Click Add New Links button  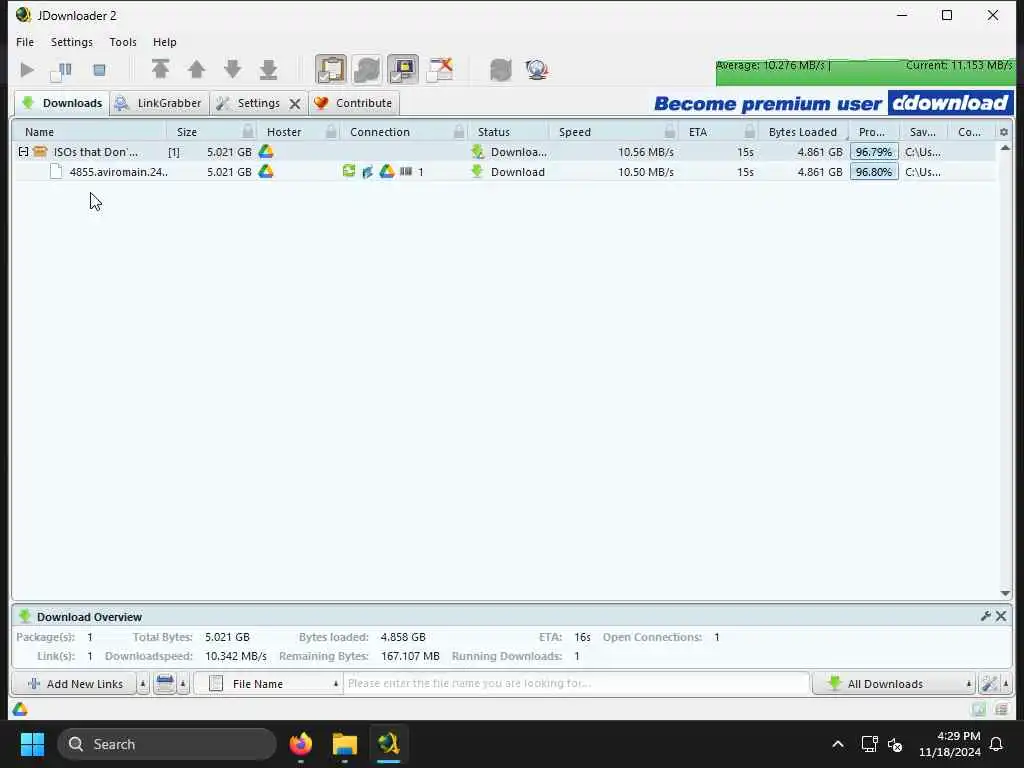tap(74, 684)
